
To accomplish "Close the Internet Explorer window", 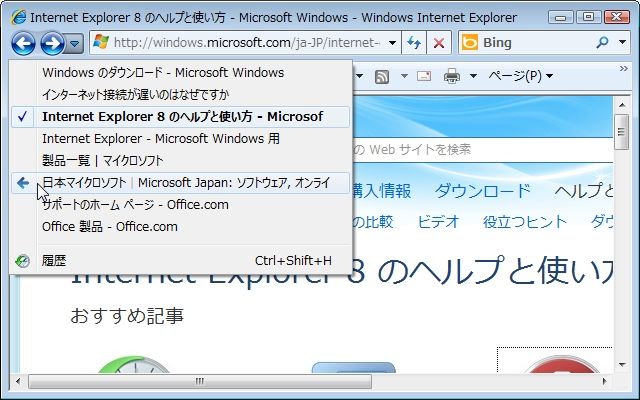I will click(x=617, y=17).
